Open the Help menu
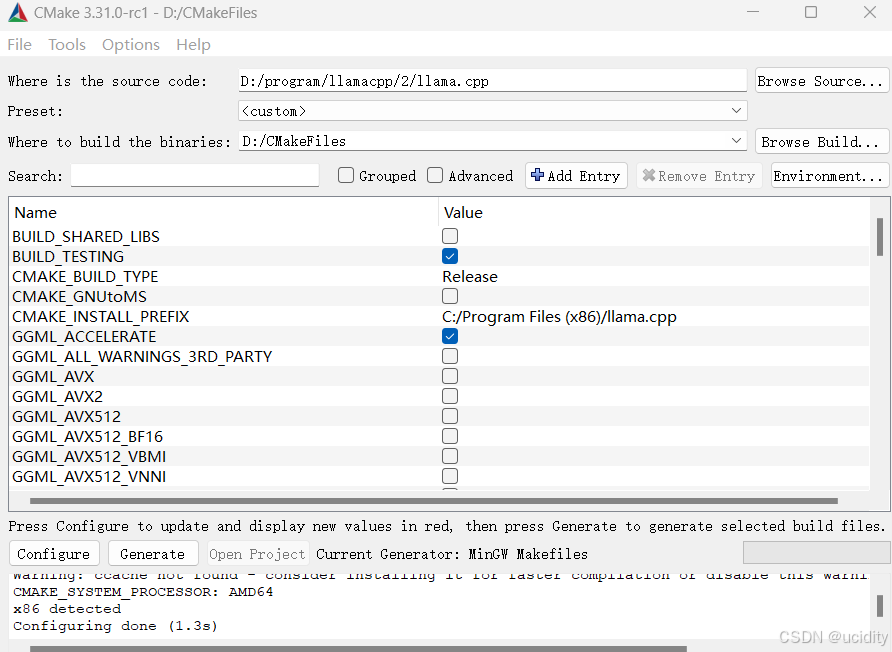892x652 pixels. pyautogui.click(x=193, y=44)
